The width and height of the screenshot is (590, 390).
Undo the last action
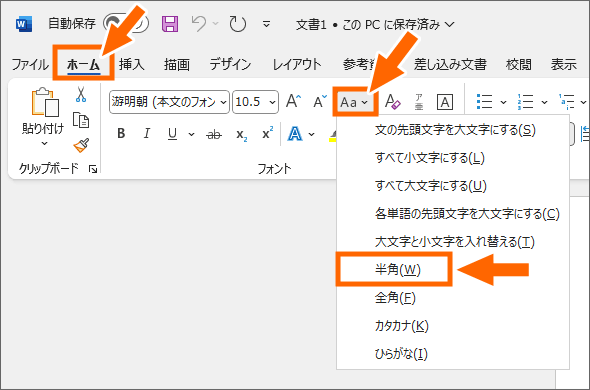coord(198,24)
